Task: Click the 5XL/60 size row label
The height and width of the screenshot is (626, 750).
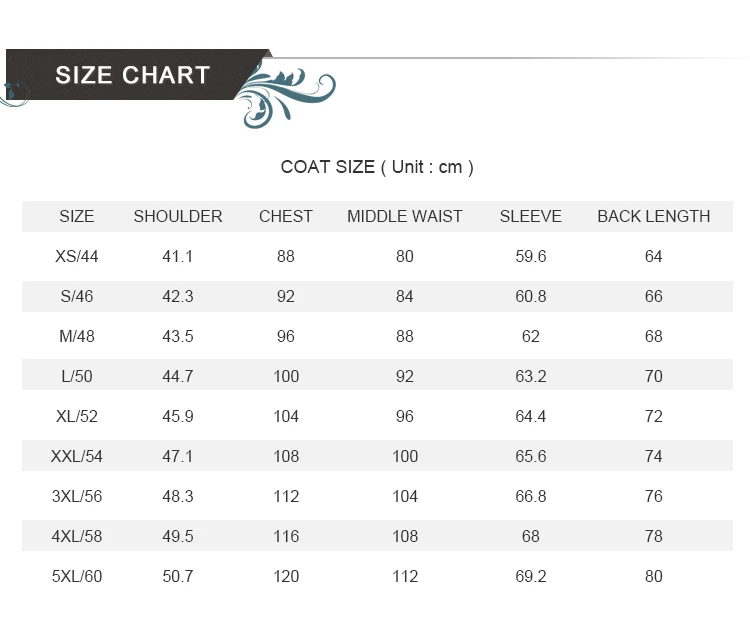Action: tap(77, 576)
